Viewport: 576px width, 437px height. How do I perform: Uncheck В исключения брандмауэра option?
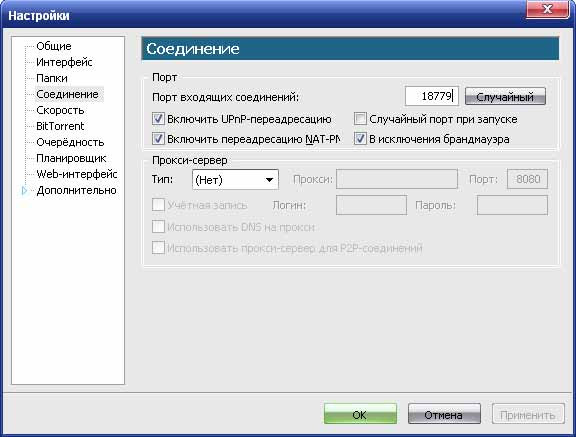360,139
